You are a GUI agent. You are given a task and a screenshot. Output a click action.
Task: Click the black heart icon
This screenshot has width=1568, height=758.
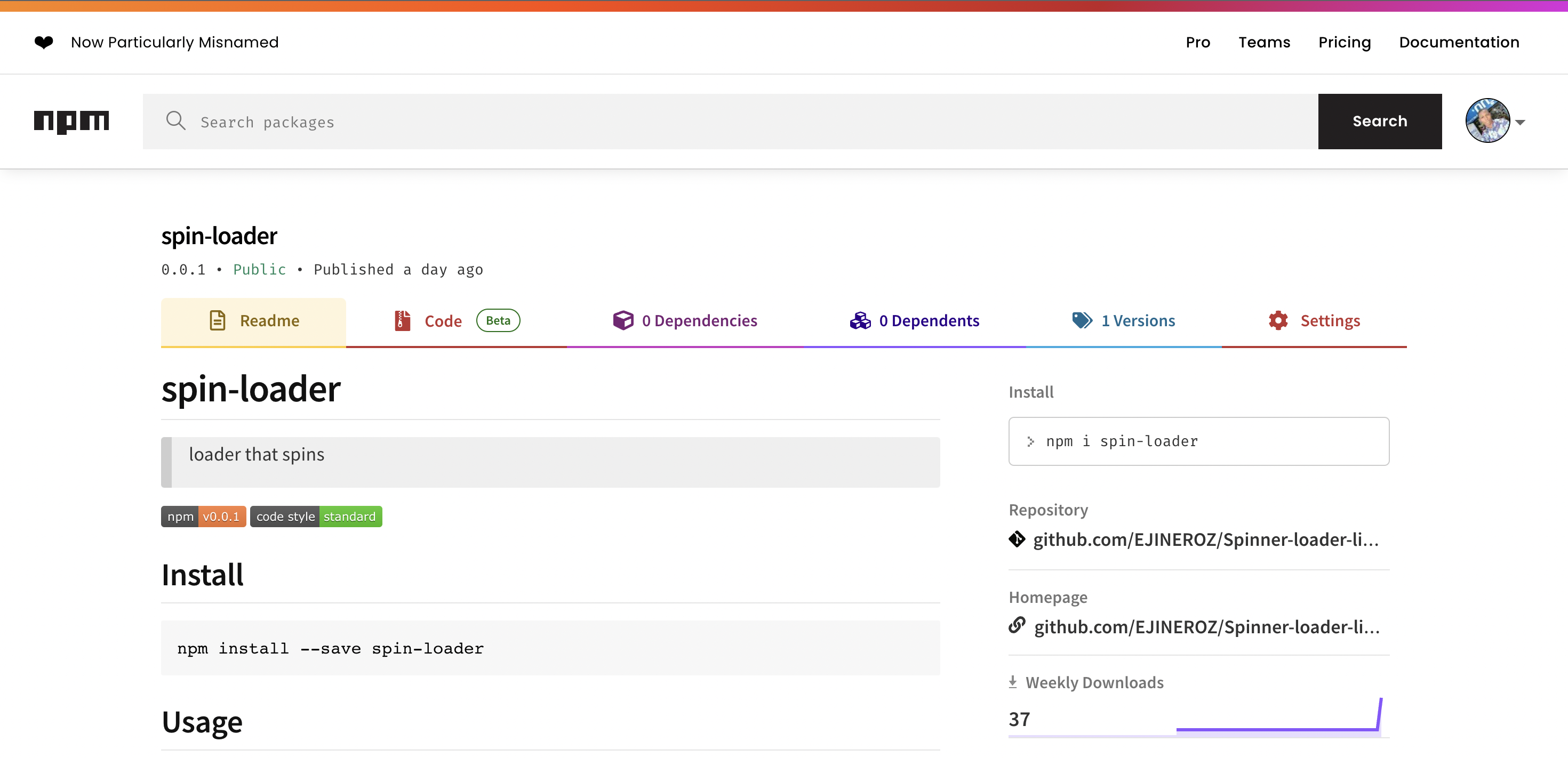click(44, 42)
